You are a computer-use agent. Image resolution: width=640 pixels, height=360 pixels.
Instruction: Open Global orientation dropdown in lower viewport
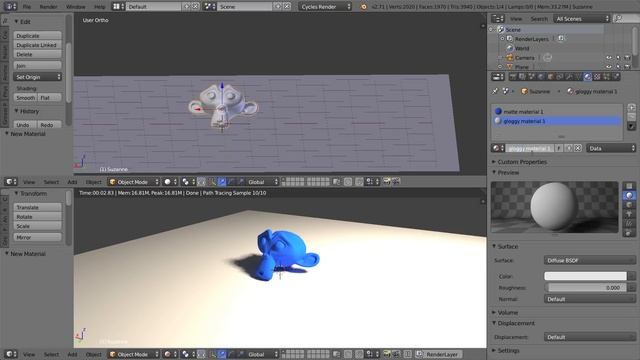click(262, 354)
